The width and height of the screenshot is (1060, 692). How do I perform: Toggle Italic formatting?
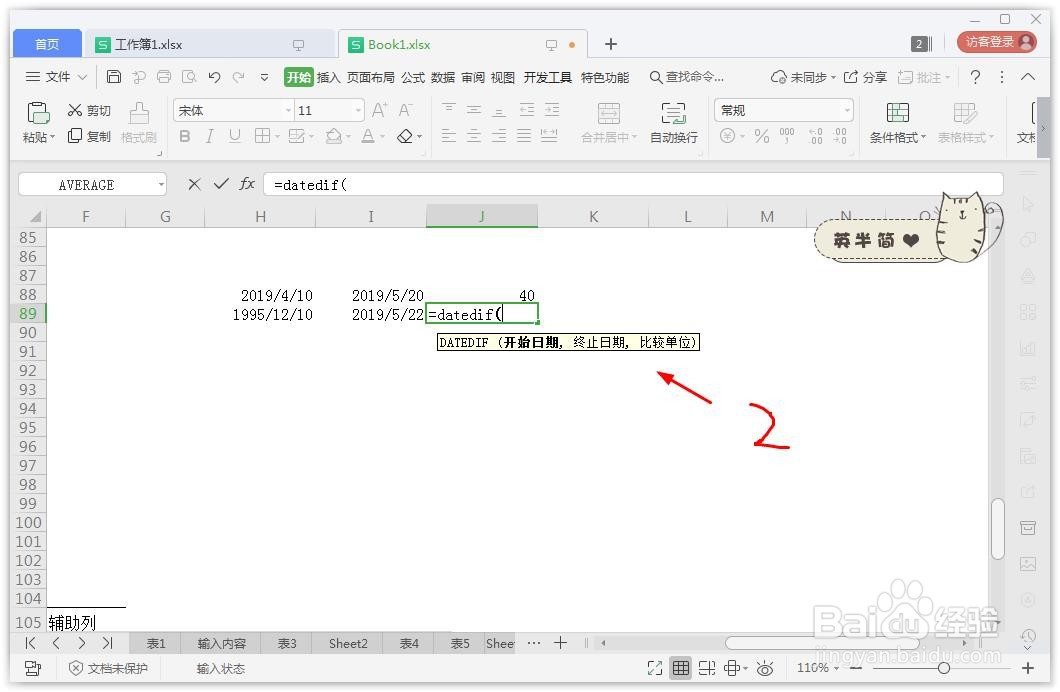pyautogui.click(x=209, y=136)
